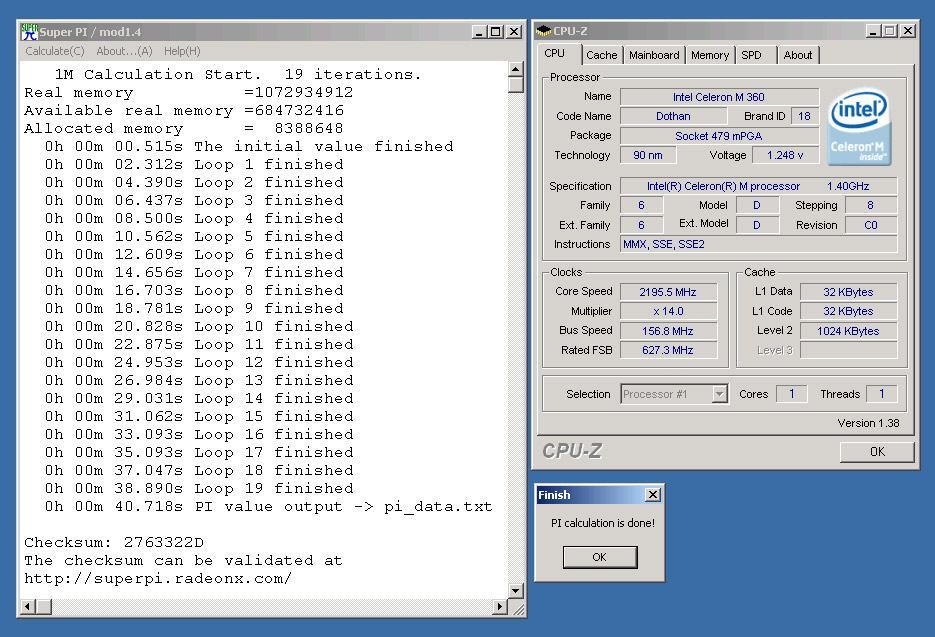935x637 pixels.
Task: Minimize the CPU-Z window
Action: [873, 30]
